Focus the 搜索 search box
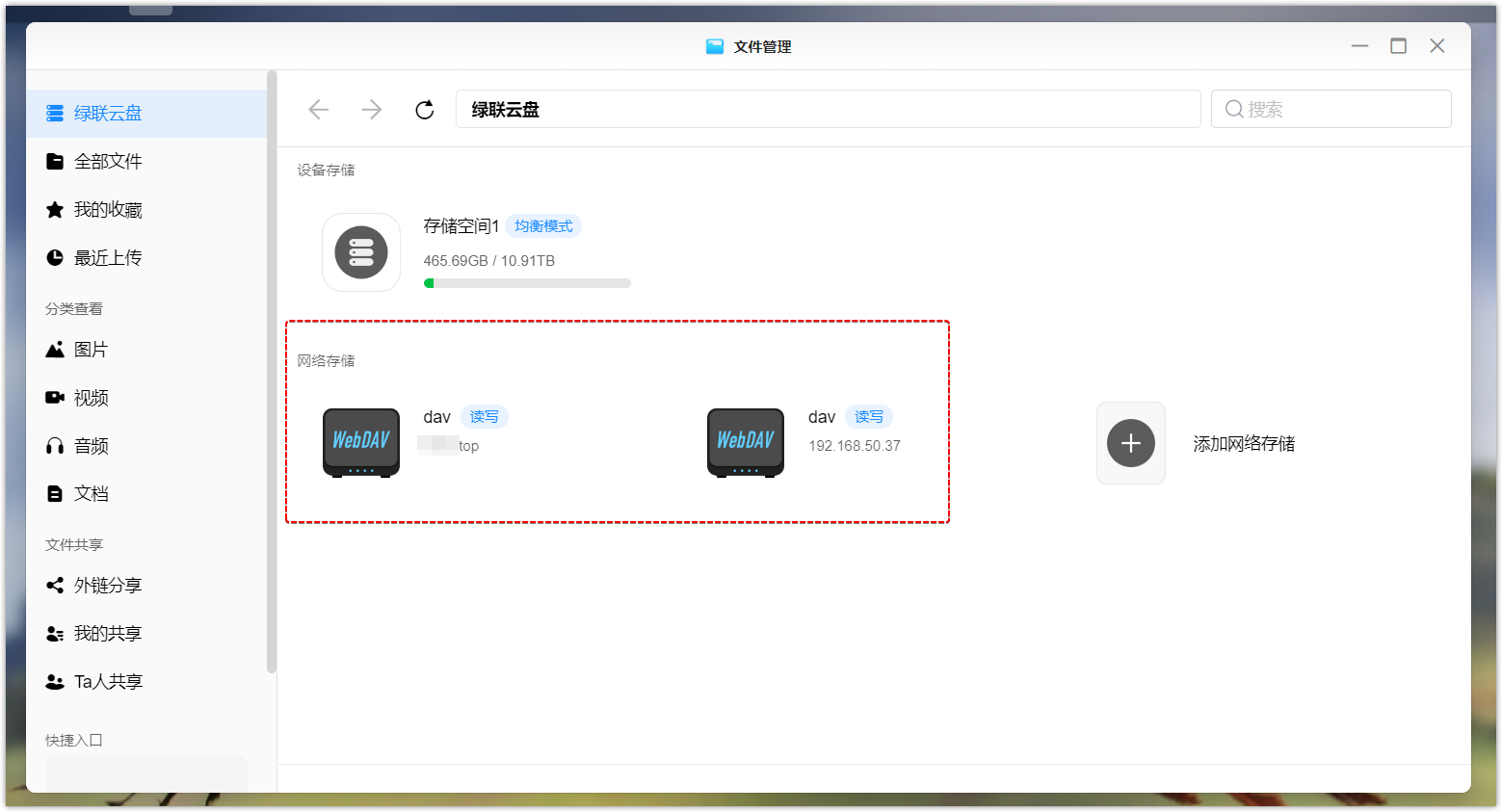 tap(1331, 109)
